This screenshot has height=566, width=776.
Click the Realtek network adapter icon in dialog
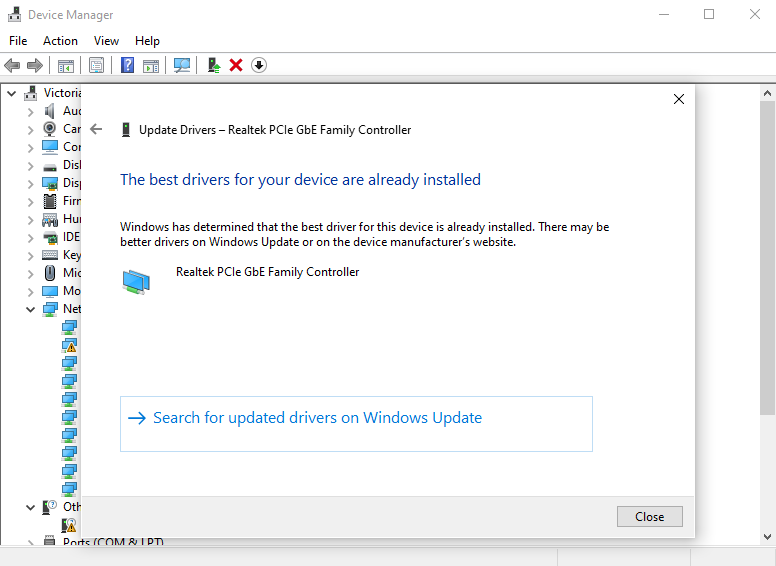(136, 282)
